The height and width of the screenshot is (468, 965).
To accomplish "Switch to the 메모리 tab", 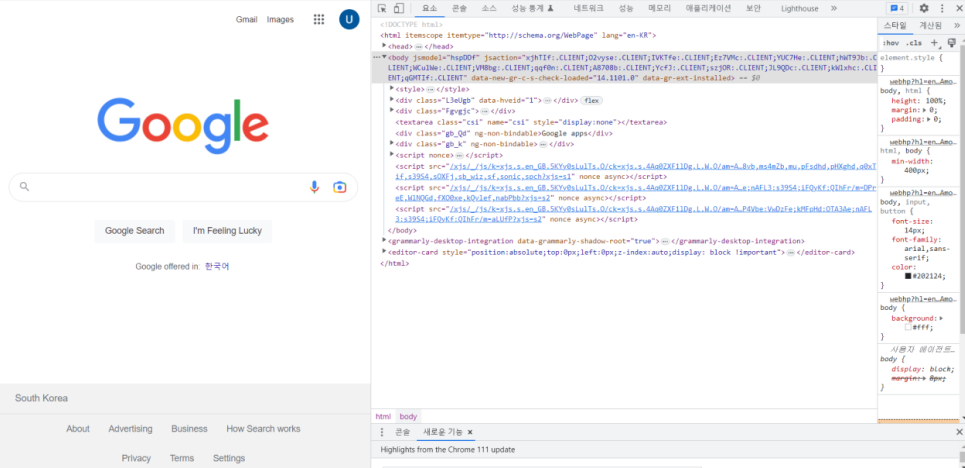I will pos(659,9).
